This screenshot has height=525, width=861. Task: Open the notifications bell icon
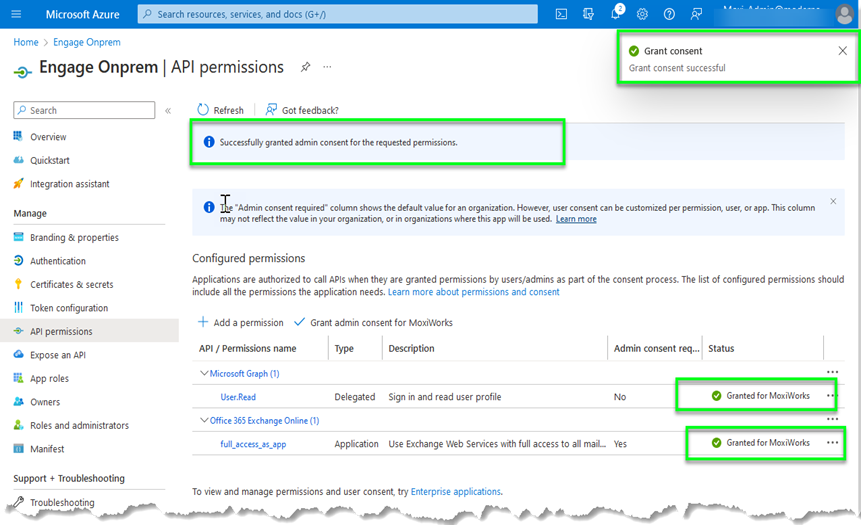pyautogui.click(x=616, y=14)
